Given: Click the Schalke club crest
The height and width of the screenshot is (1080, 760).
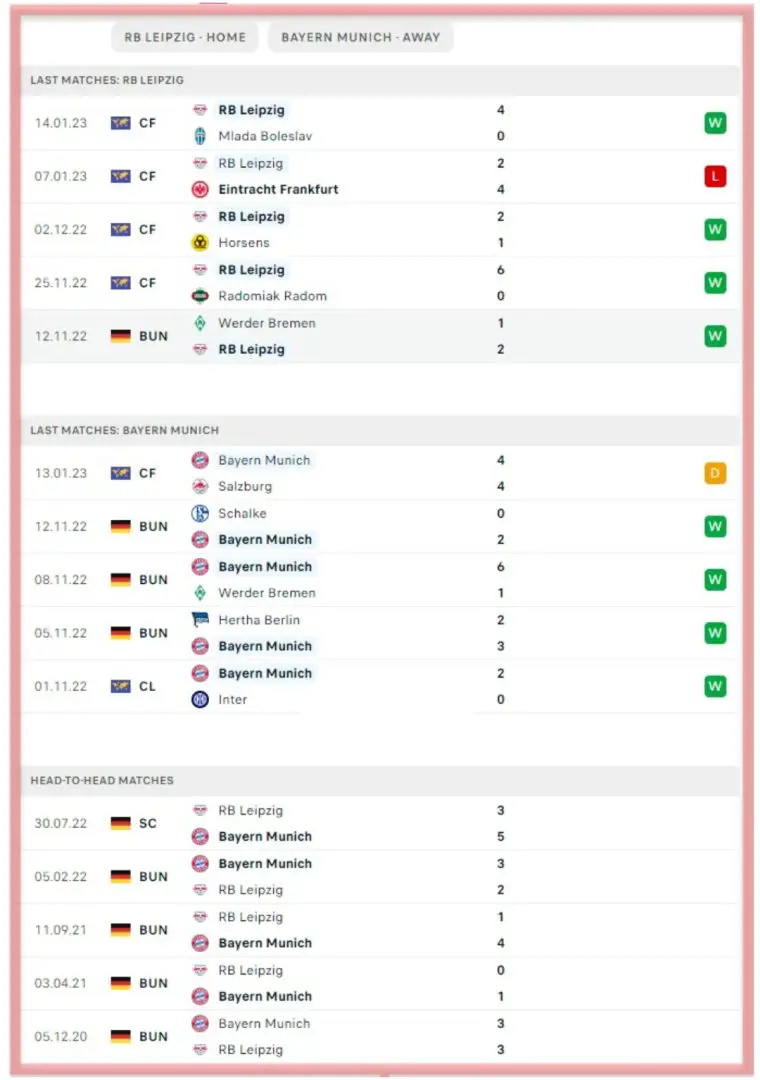Looking at the screenshot, I should tap(200, 513).
